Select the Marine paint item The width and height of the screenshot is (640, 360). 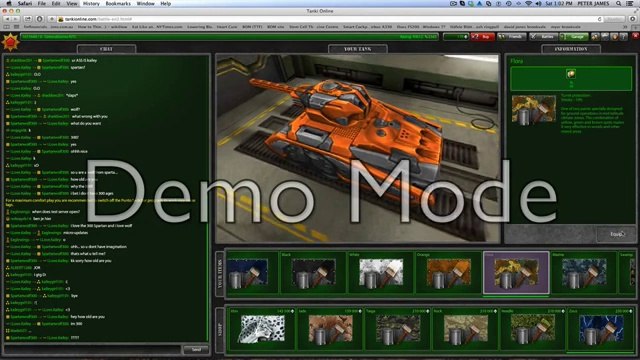584,272
